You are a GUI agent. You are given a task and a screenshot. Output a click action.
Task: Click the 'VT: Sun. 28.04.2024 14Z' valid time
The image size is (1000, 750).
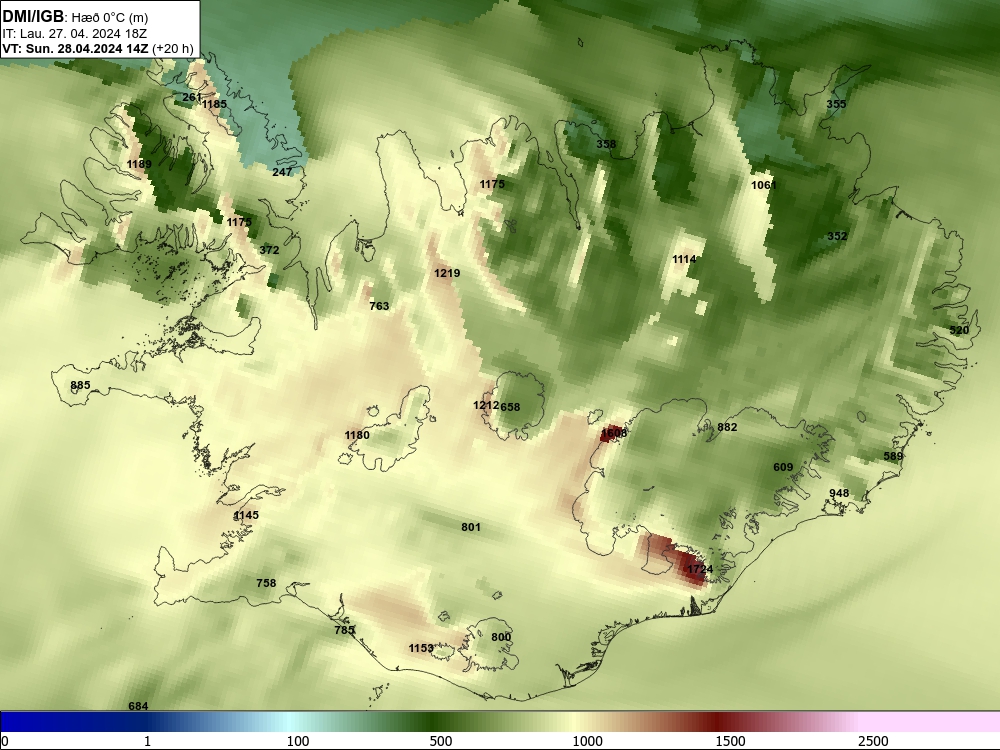(x=75, y=48)
